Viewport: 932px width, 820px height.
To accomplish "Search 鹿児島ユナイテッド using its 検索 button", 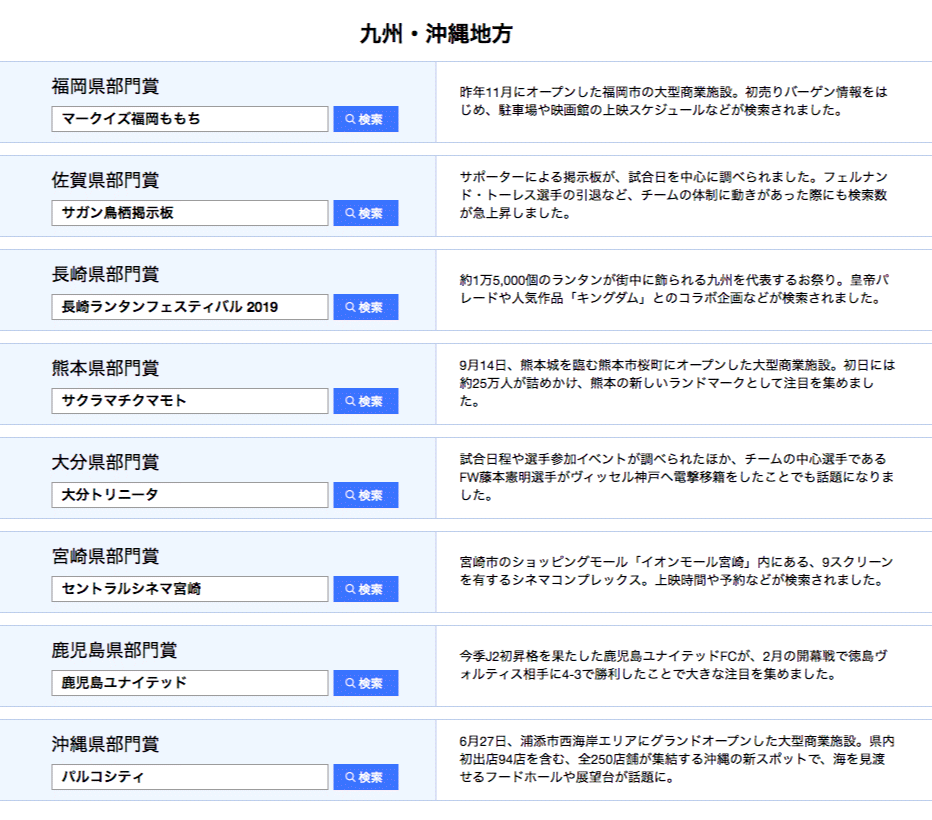I will point(365,683).
